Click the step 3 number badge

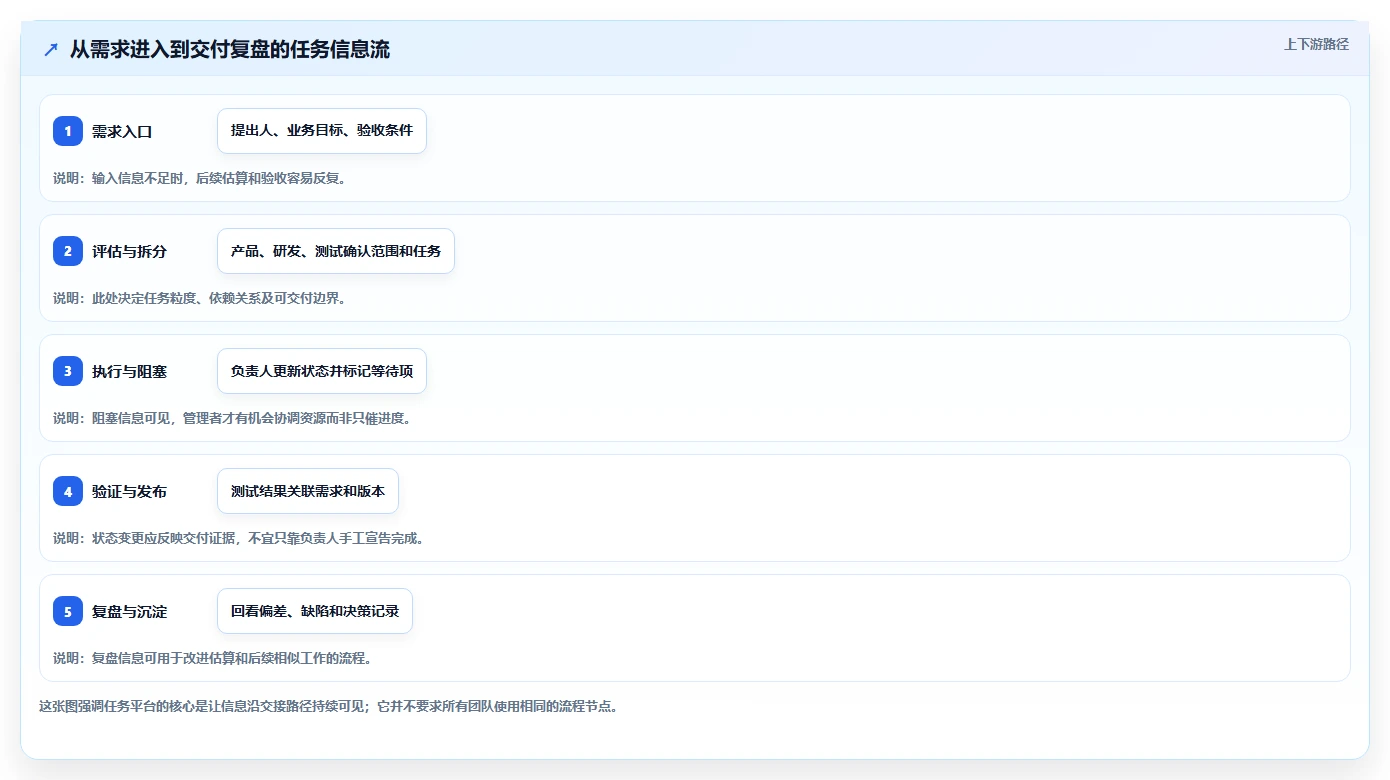coord(68,371)
